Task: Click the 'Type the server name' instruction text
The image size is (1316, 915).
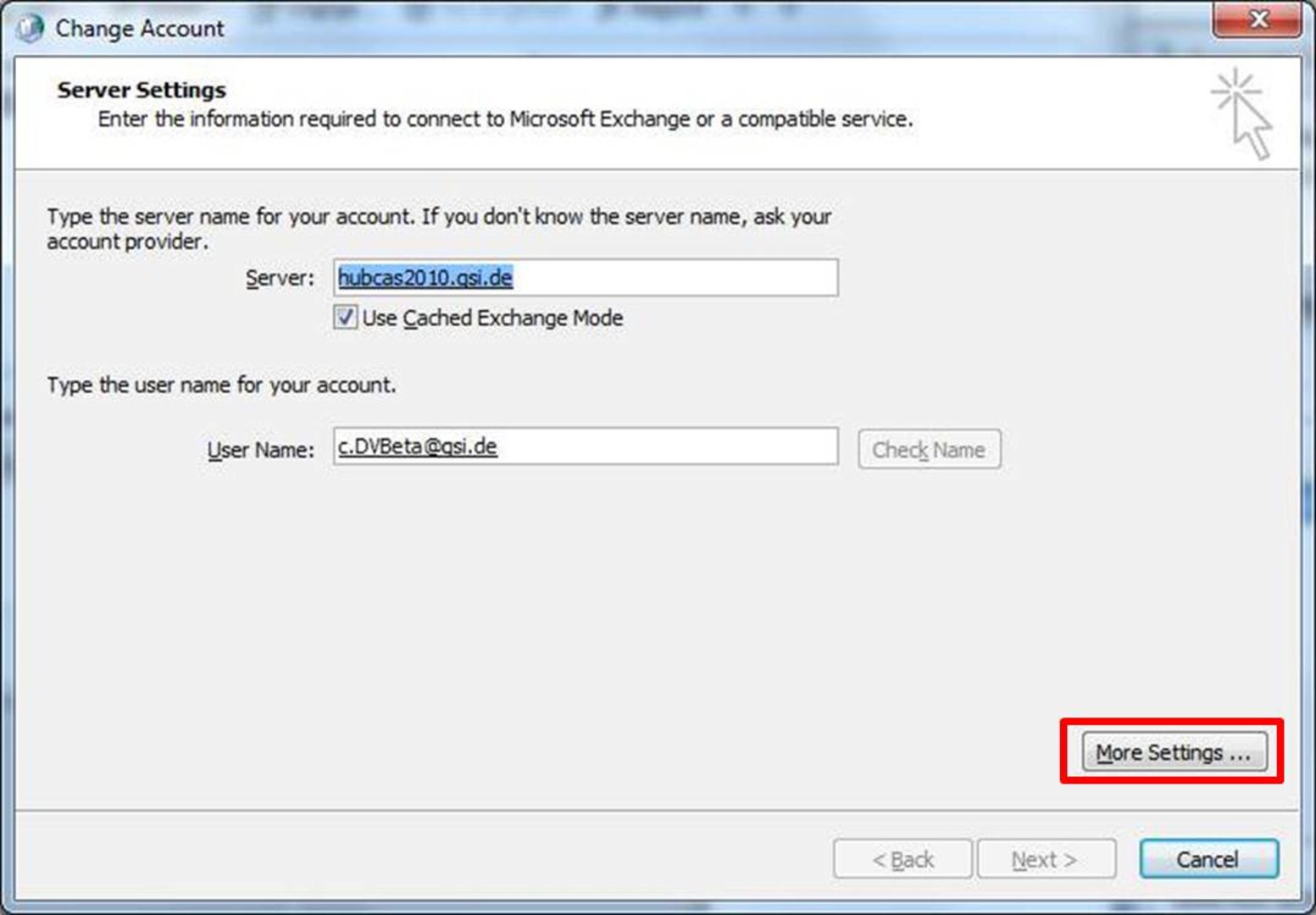Action: (438, 217)
